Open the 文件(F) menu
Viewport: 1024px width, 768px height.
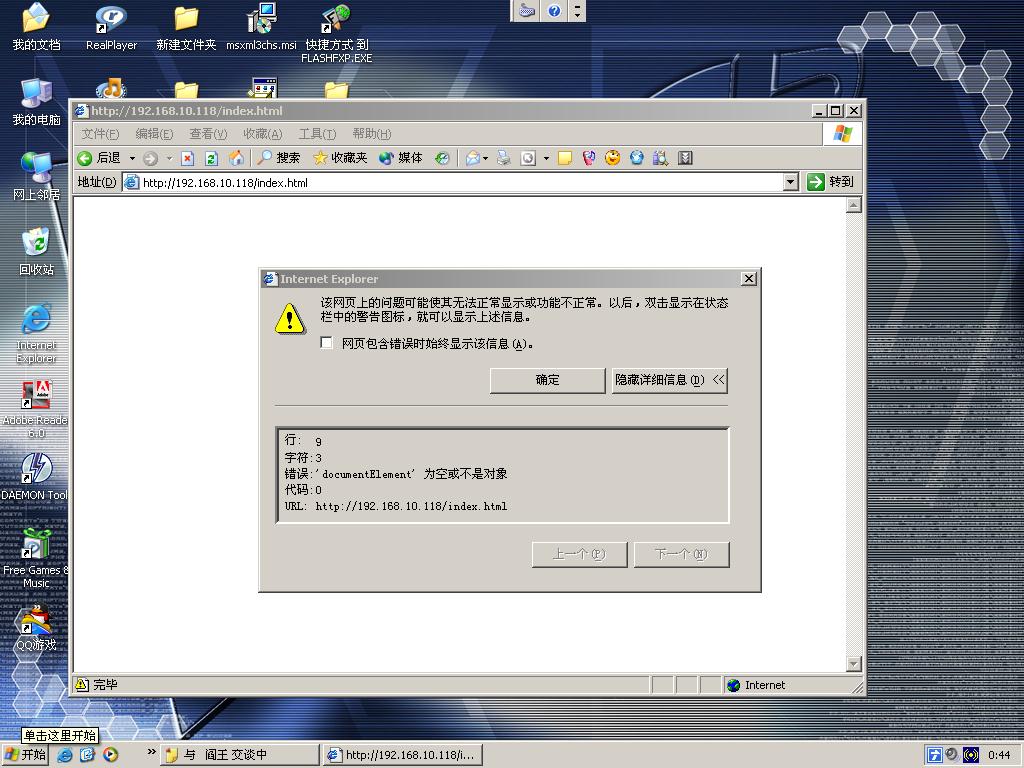100,134
